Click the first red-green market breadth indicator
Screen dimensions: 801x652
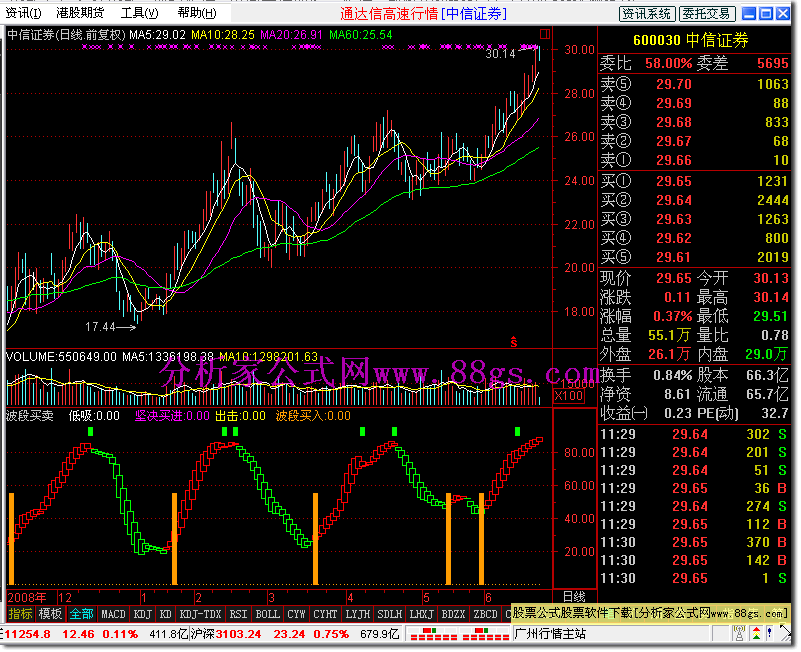(x=434, y=634)
